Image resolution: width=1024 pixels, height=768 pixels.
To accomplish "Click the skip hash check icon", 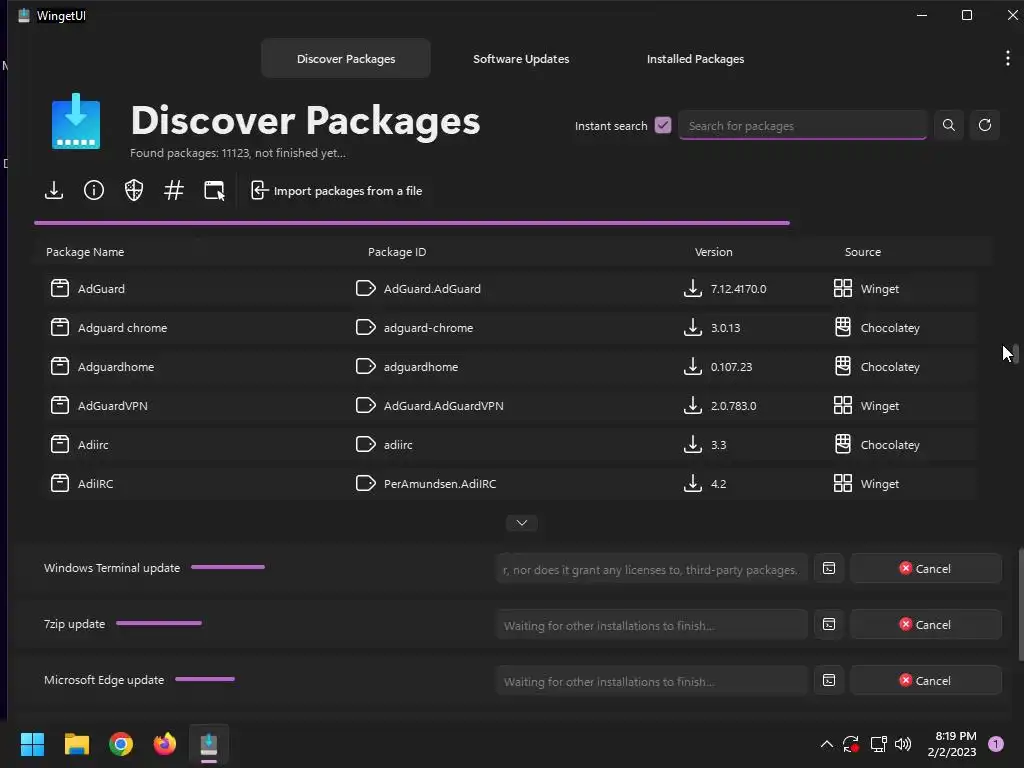I will [174, 191].
